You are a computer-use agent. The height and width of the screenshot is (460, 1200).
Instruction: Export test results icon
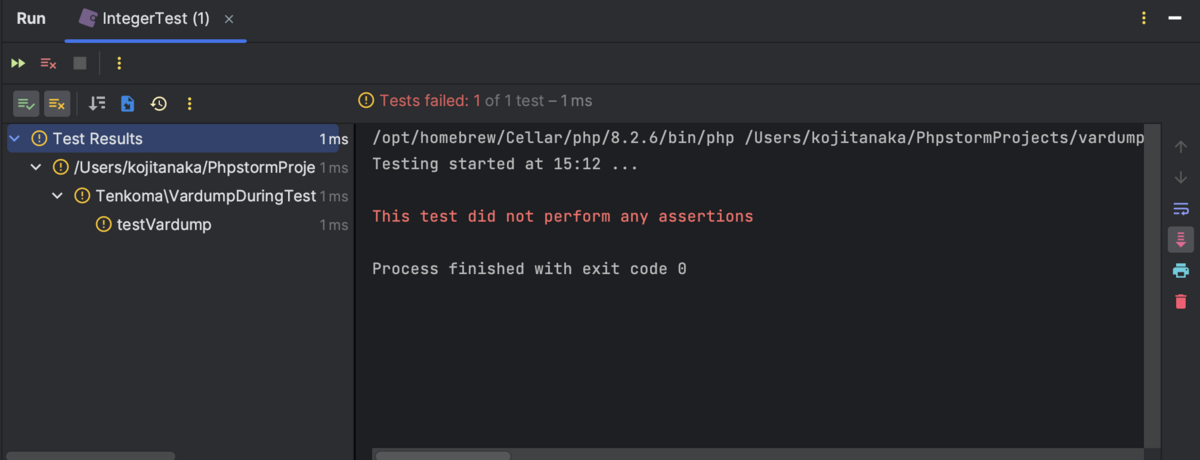pos(128,103)
